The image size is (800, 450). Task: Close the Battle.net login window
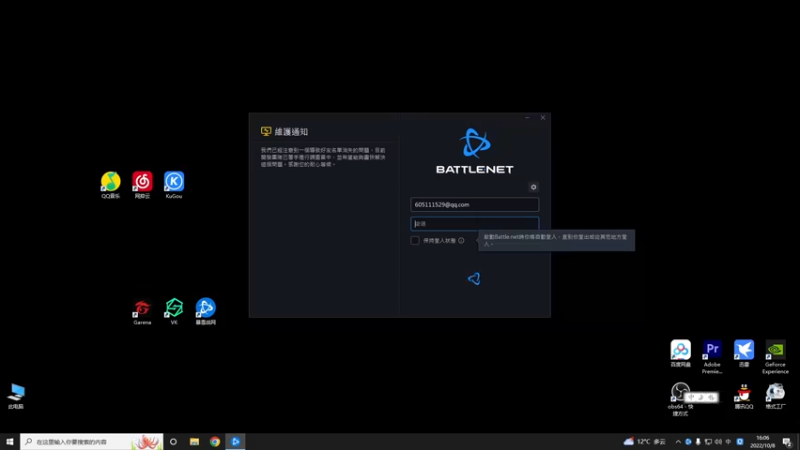pyautogui.click(x=543, y=117)
